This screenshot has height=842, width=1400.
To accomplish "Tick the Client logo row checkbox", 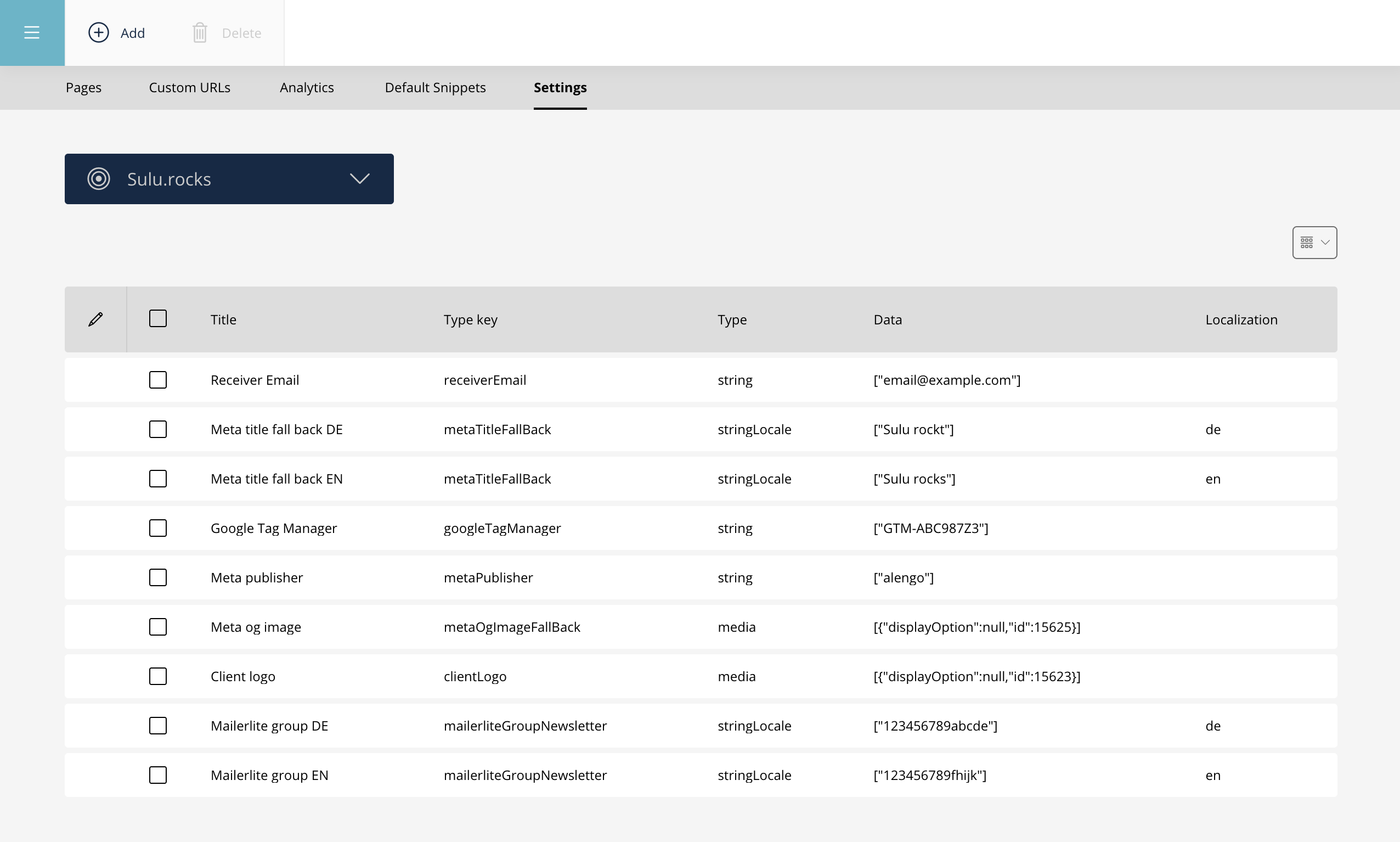I will (x=157, y=676).
